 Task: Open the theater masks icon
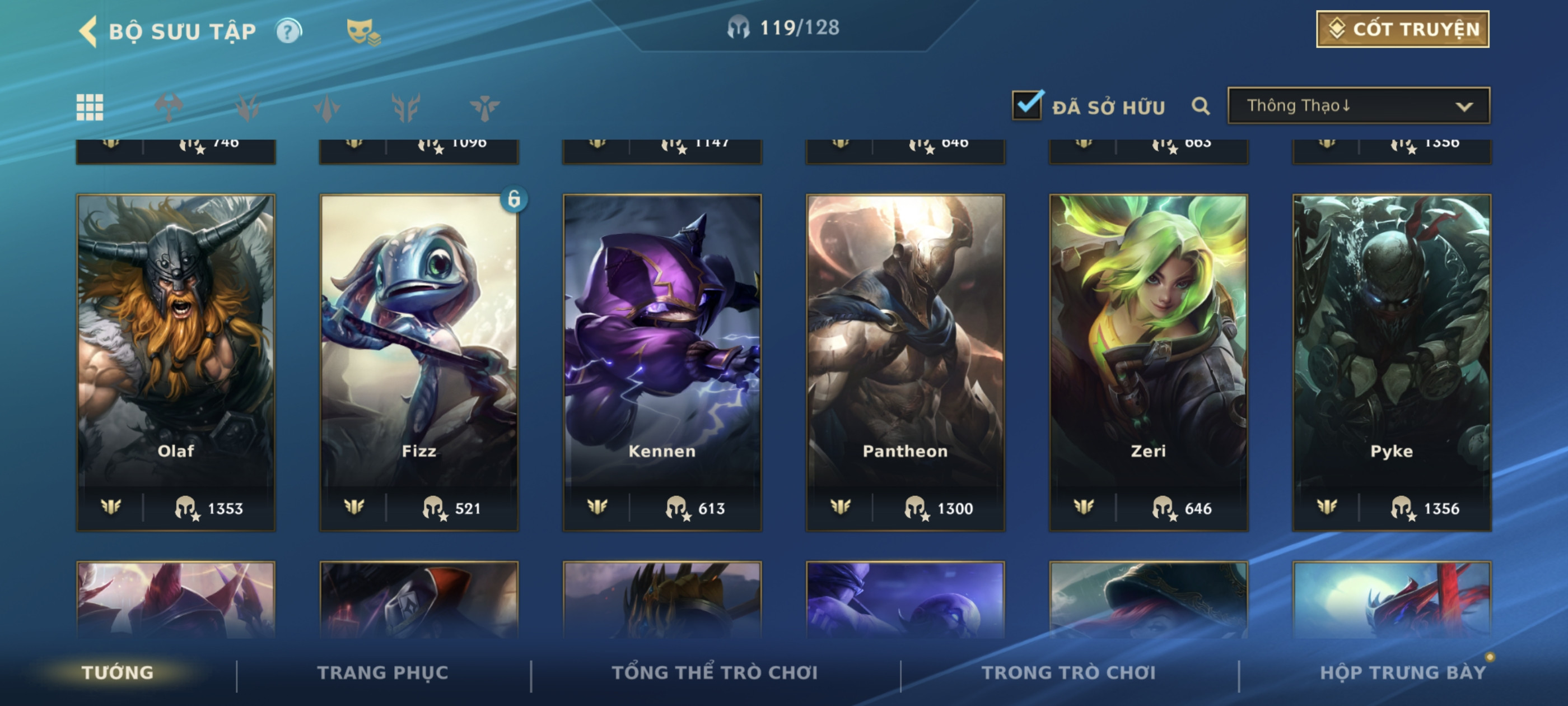363,32
